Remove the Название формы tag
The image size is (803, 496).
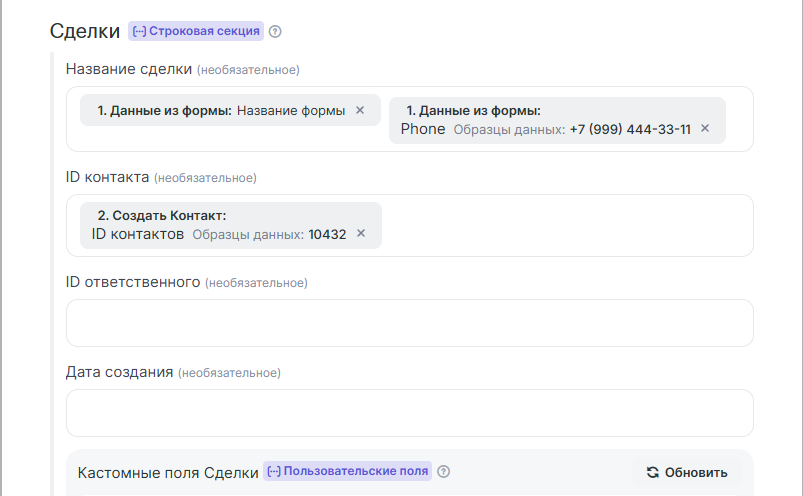[x=360, y=110]
